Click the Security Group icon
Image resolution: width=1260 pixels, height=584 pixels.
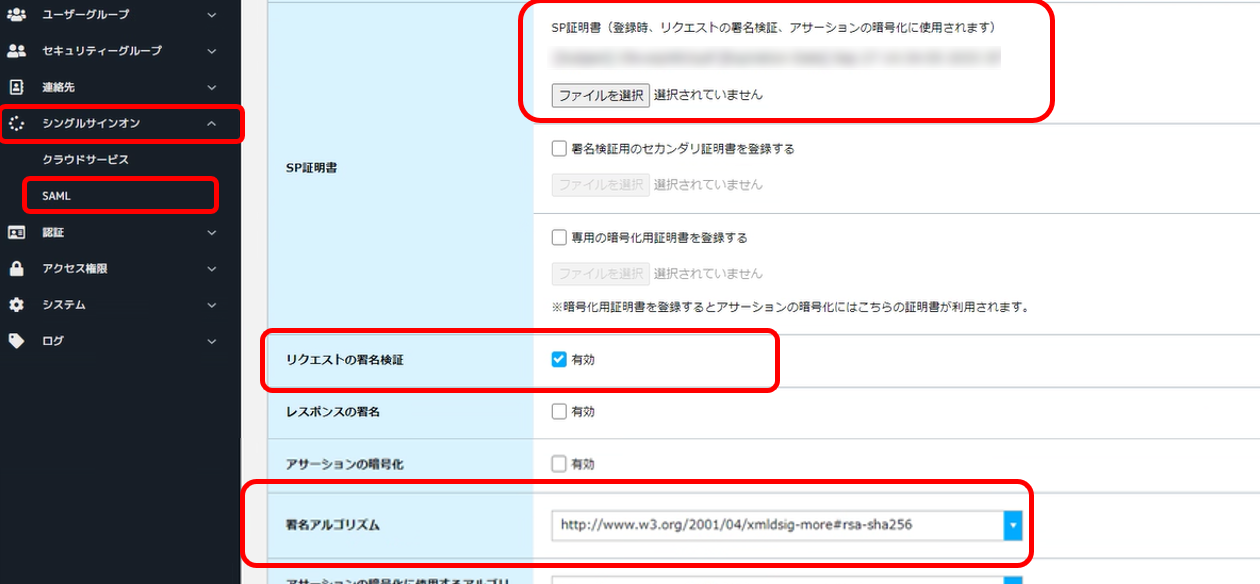click(16, 50)
